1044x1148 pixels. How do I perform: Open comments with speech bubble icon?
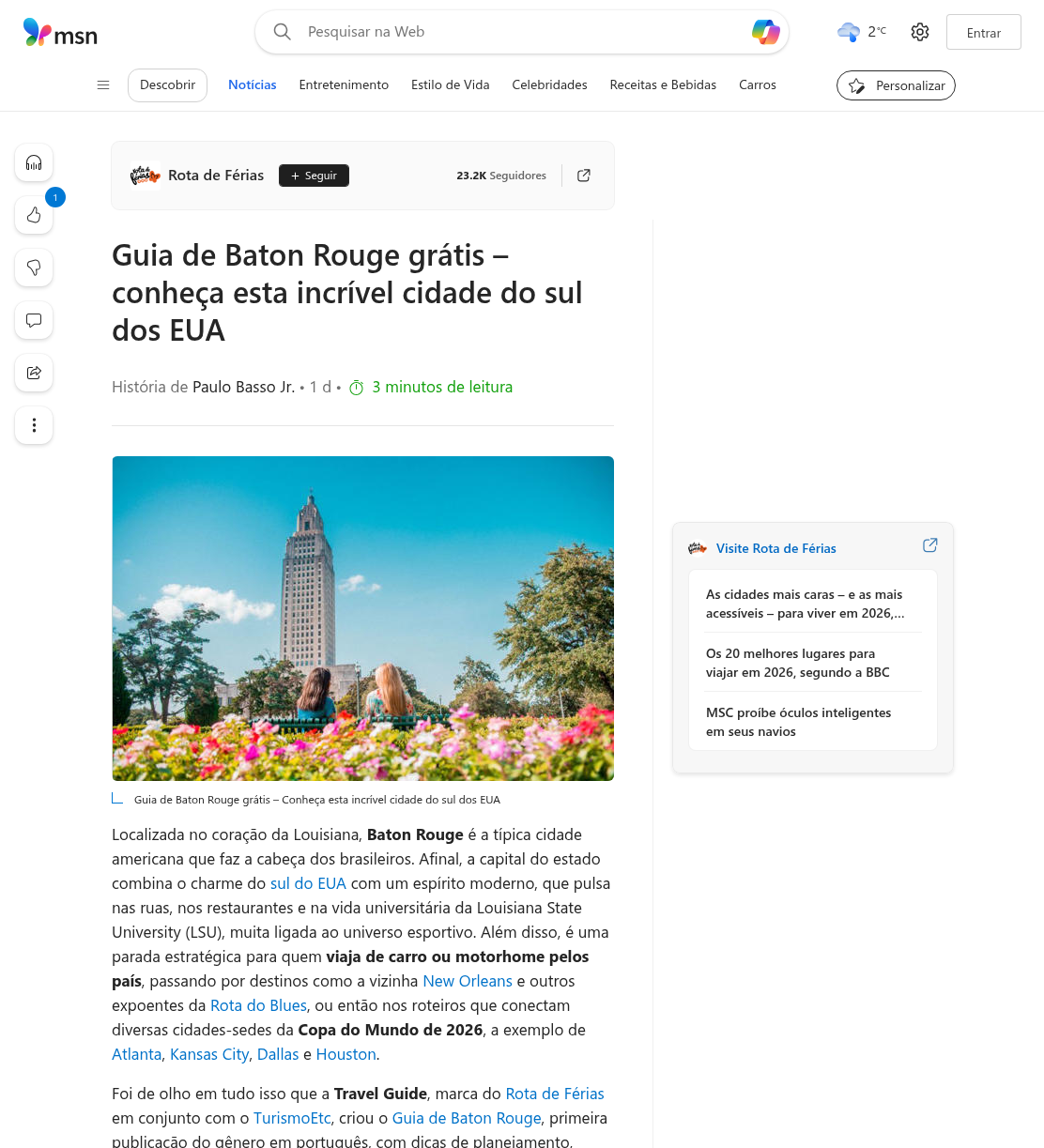pos(34,320)
